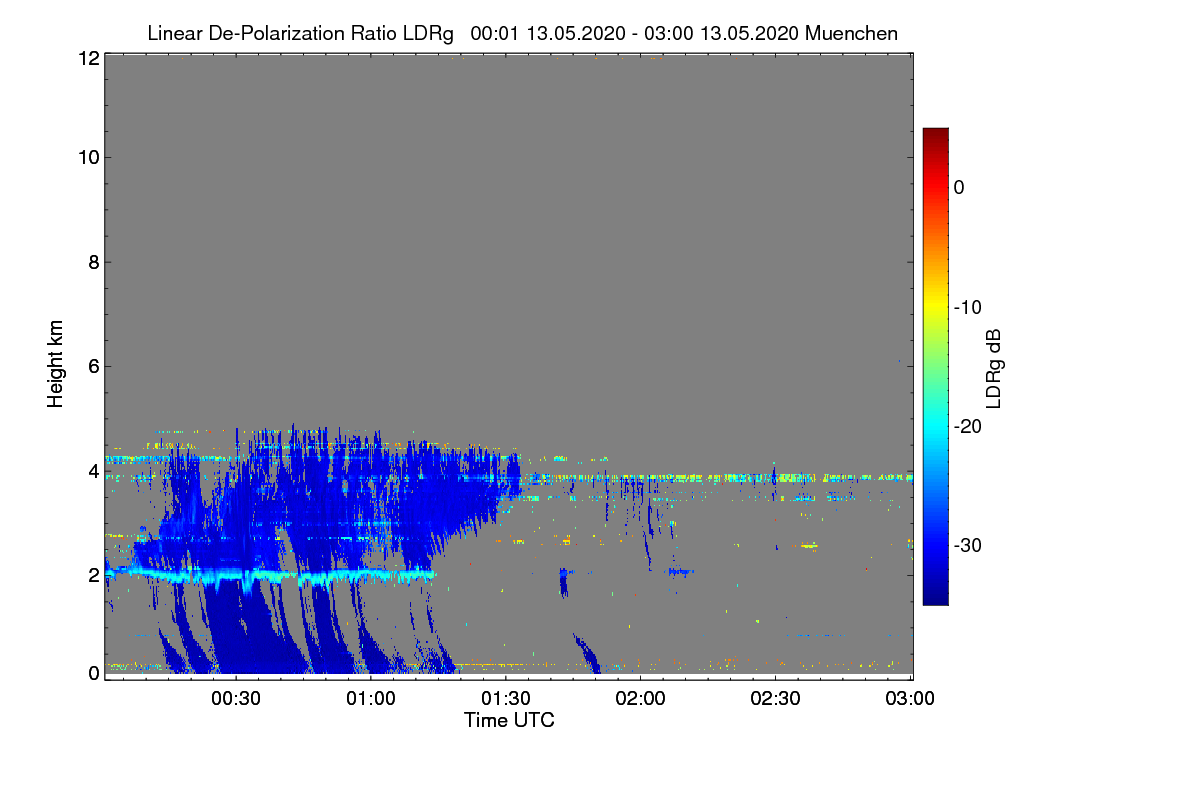
Task: Click the '02:00' time tick label
Action: pyautogui.click(x=642, y=699)
